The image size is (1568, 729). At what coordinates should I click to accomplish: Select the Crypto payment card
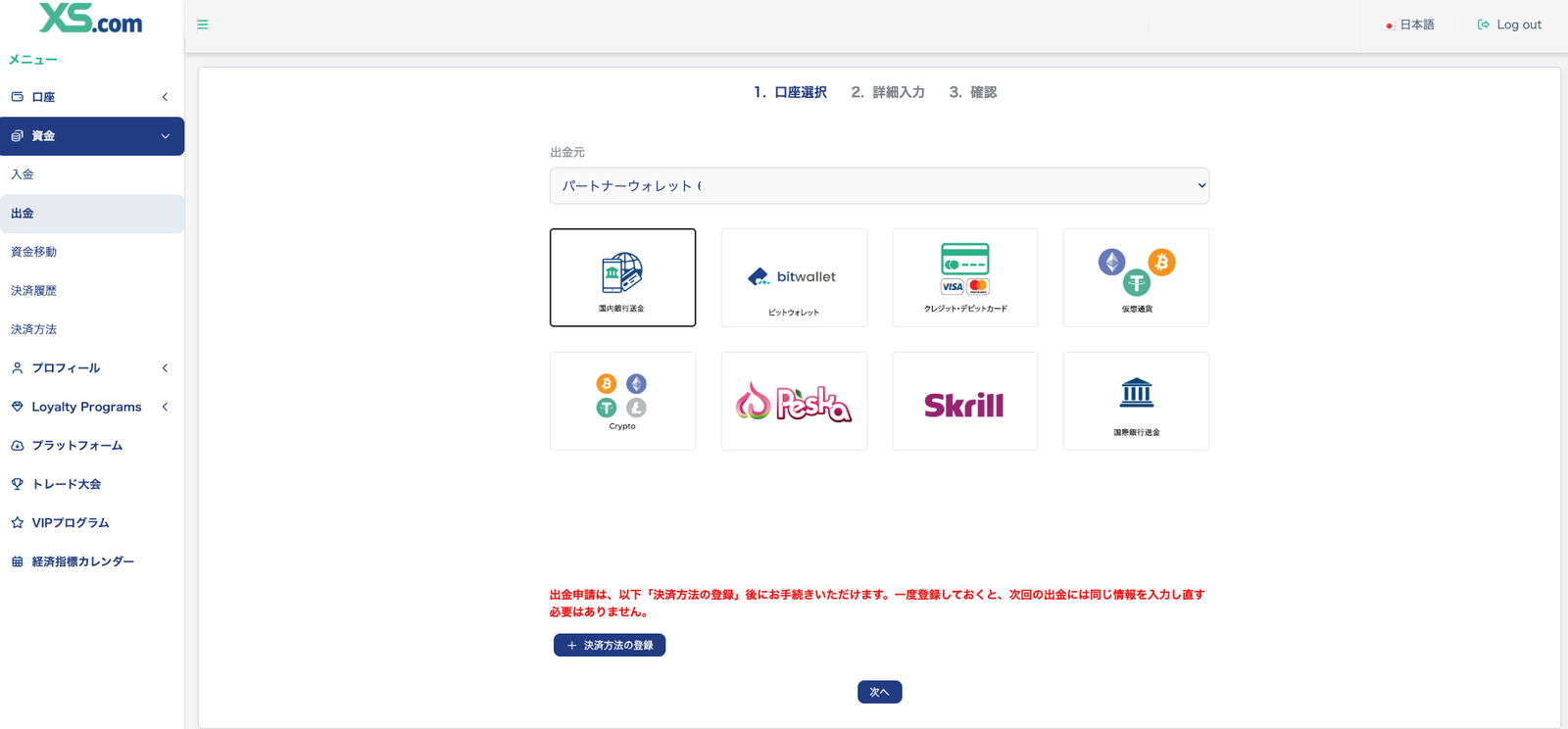pyautogui.click(x=623, y=401)
